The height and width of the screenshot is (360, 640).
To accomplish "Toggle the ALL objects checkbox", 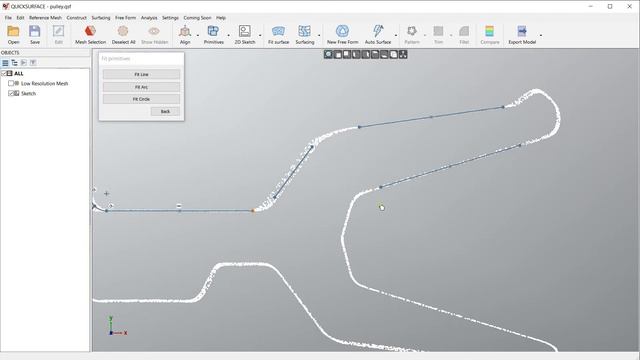I will [4, 73].
